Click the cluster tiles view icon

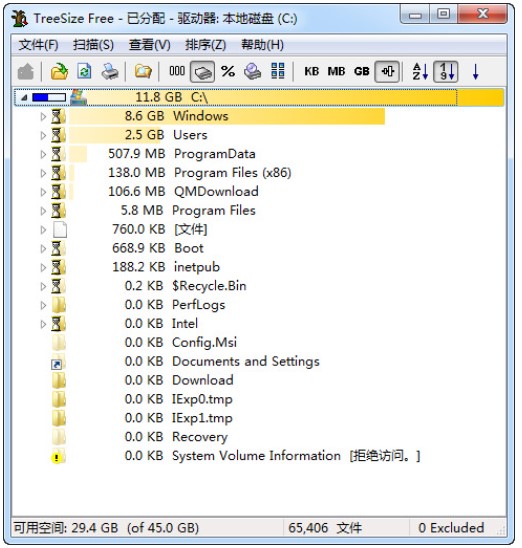pyautogui.click(x=278, y=71)
